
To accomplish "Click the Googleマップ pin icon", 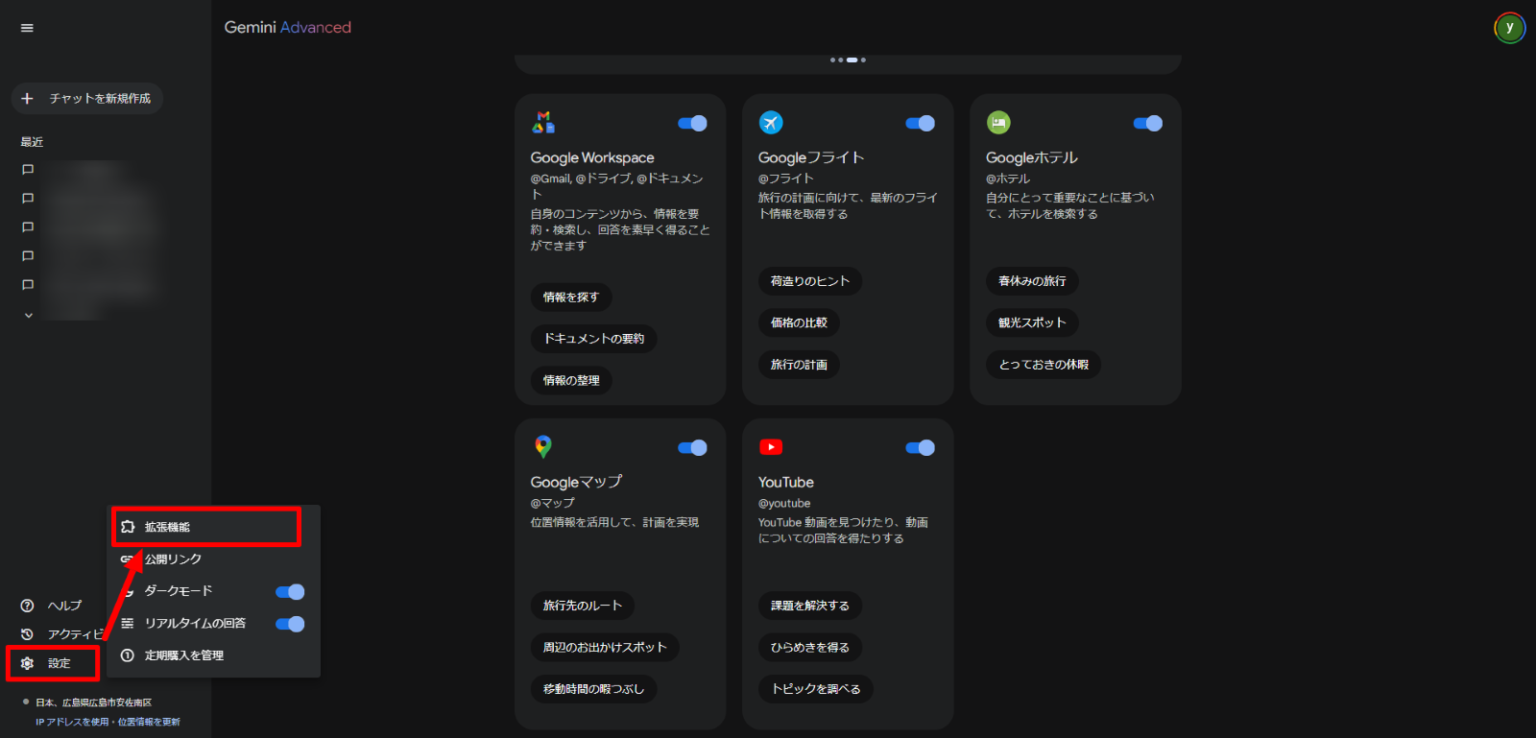I will 544,447.
